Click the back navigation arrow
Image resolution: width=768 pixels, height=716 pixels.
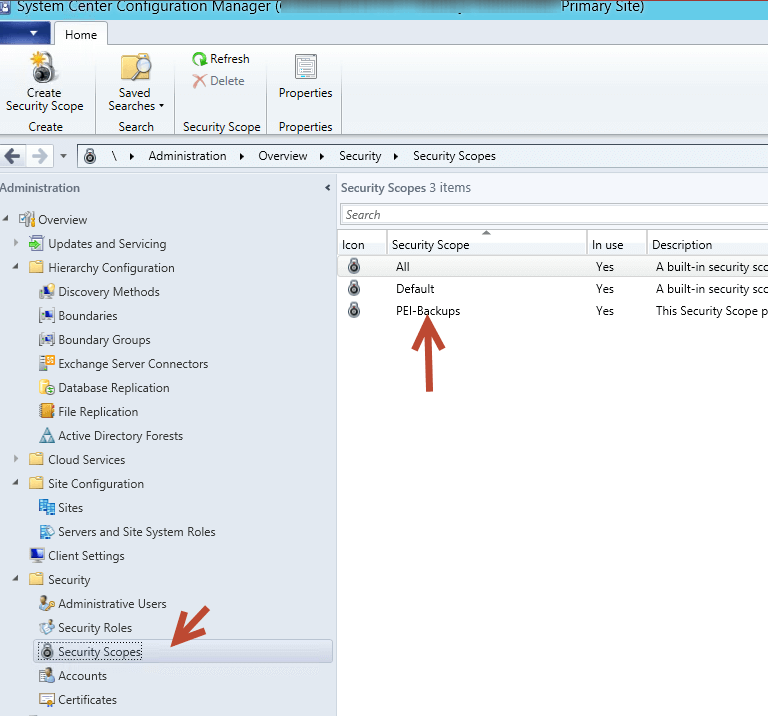[12, 156]
